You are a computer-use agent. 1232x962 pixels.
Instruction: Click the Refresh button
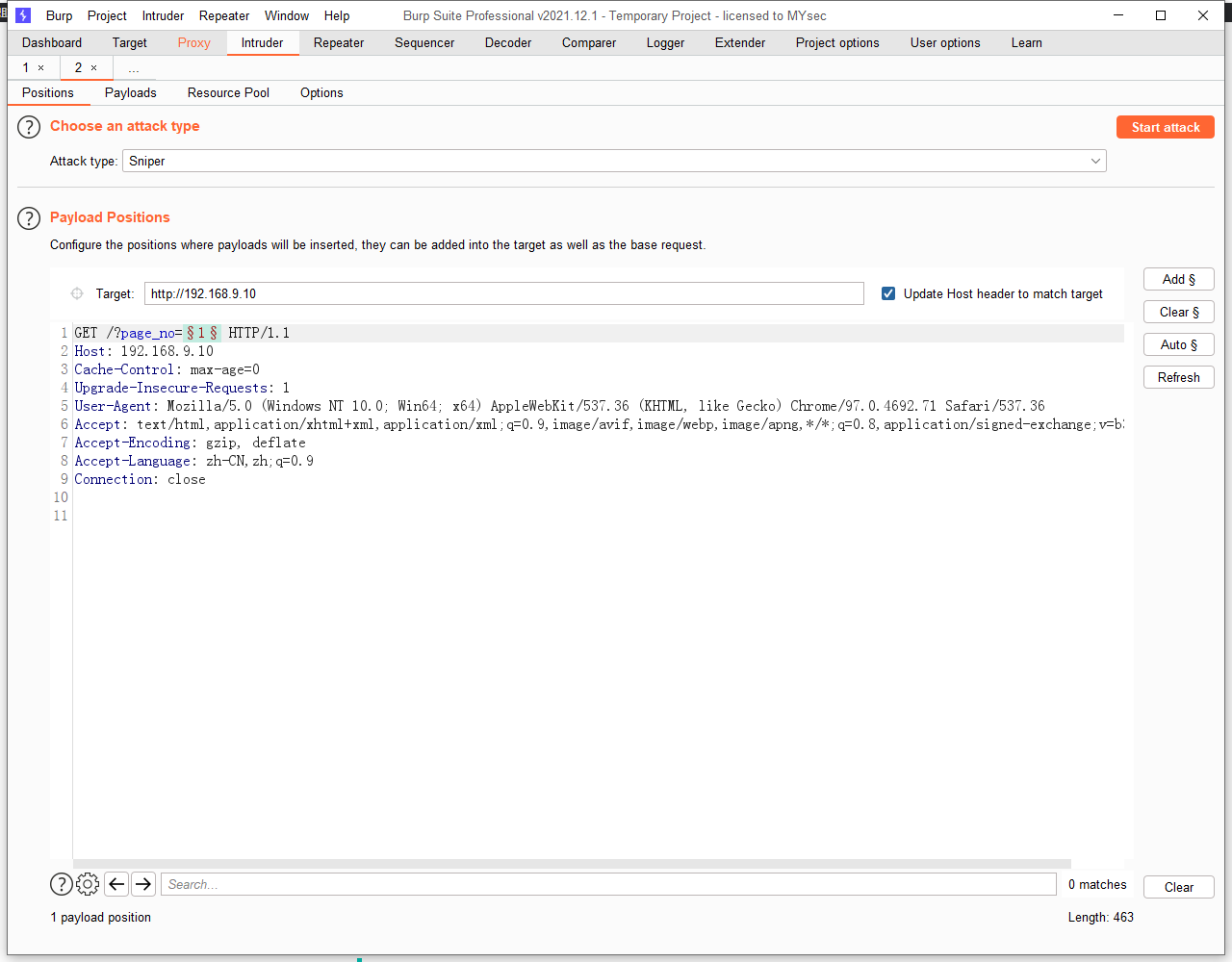[x=1179, y=377]
